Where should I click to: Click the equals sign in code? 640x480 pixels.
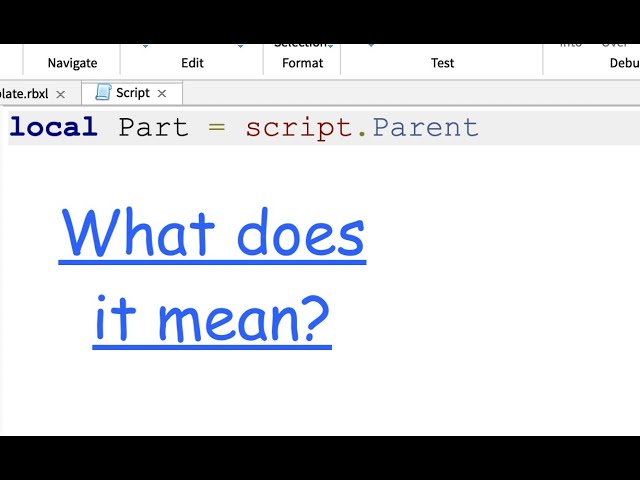217,127
